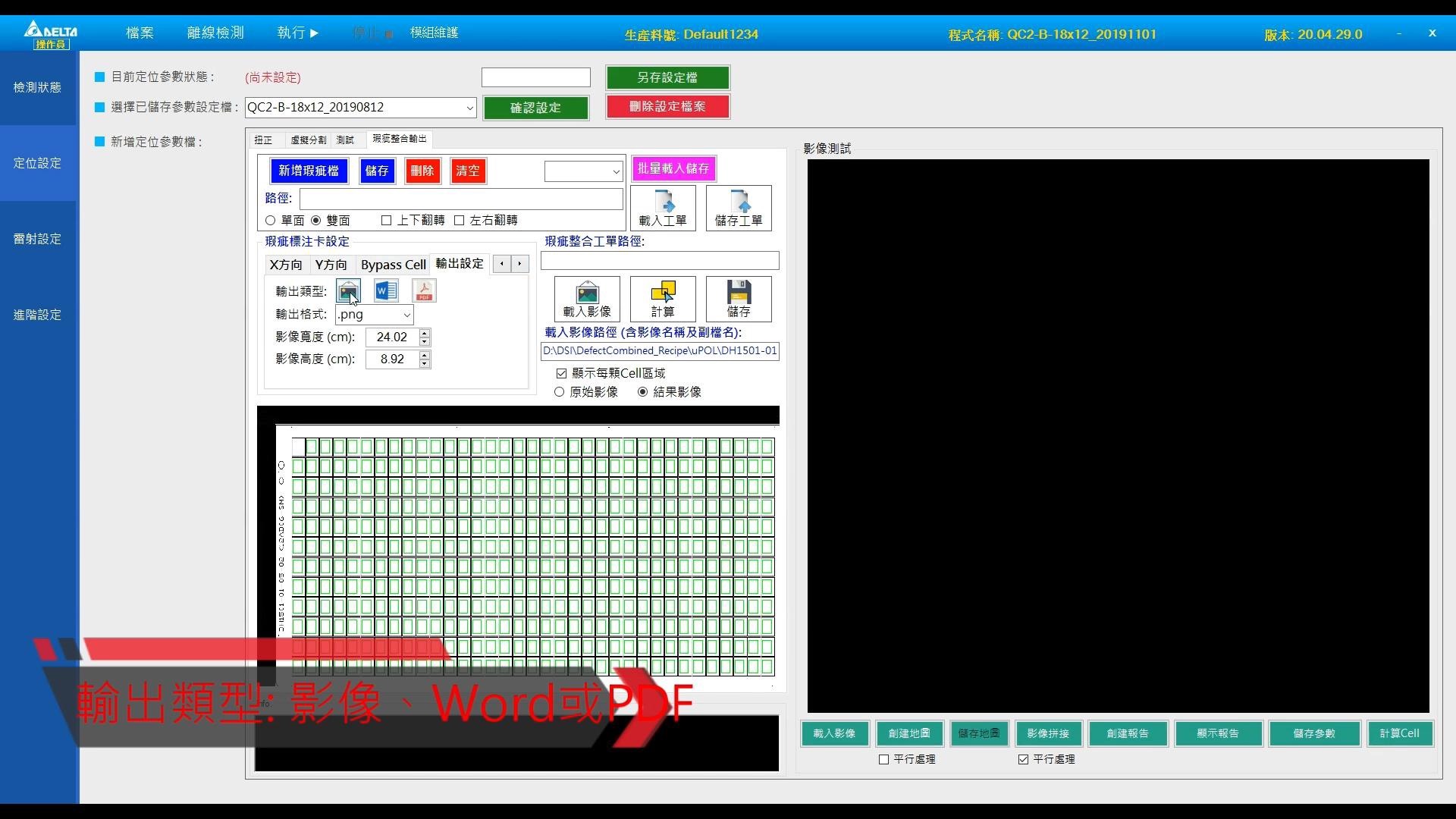This screenshot has height=819, width=1456.
Task: Open the 離線檢測 menu
Action: [215, 33]
